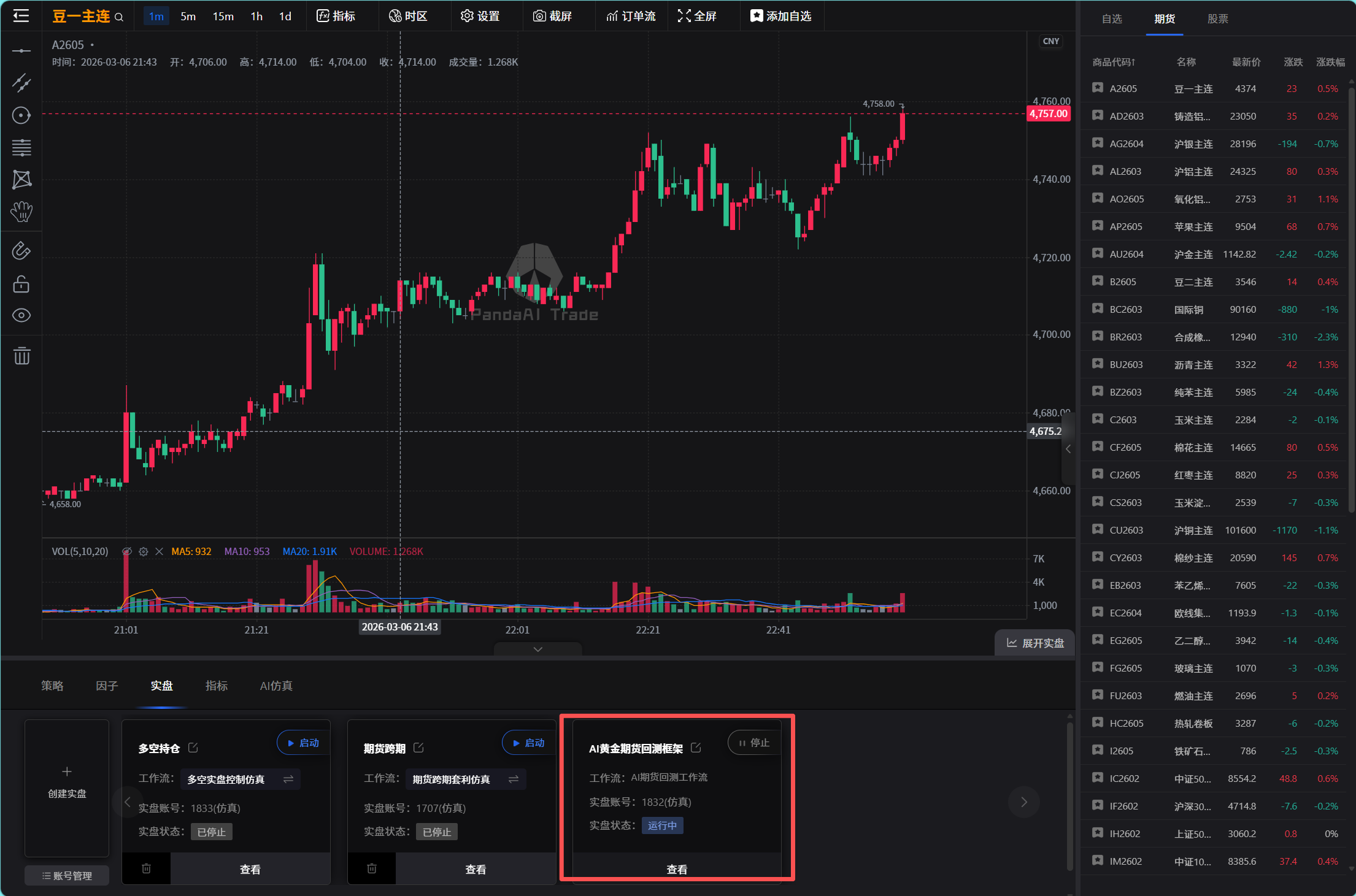
Task: Select the parallel lines drawing tool
Action: 21,147
